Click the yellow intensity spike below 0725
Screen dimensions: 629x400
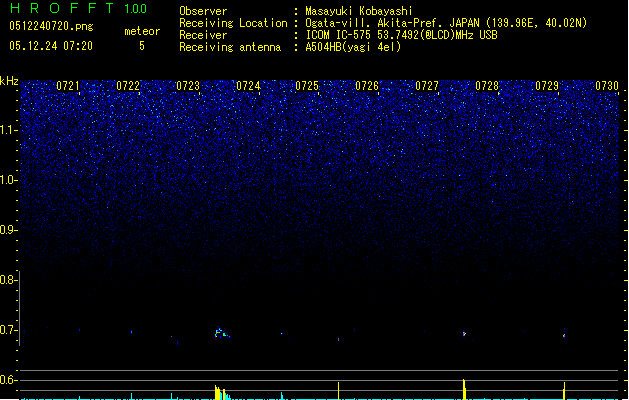coord(339,391)
